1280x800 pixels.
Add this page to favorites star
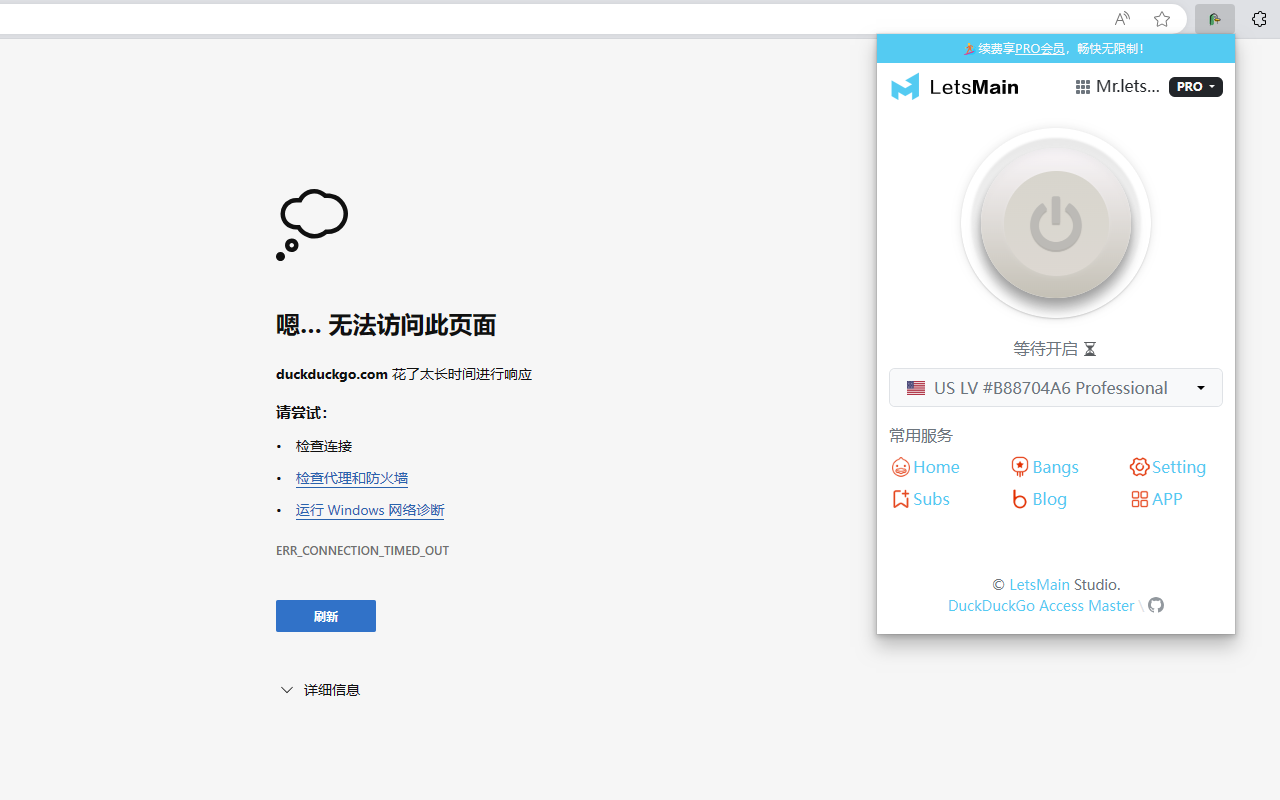point(1161,19)
